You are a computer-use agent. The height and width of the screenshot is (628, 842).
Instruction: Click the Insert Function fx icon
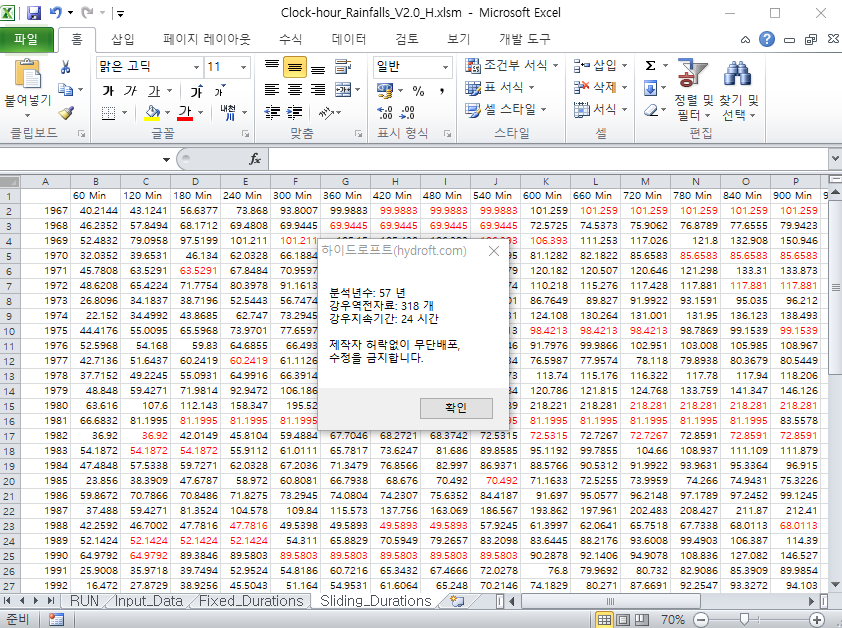tap(255, 159)
